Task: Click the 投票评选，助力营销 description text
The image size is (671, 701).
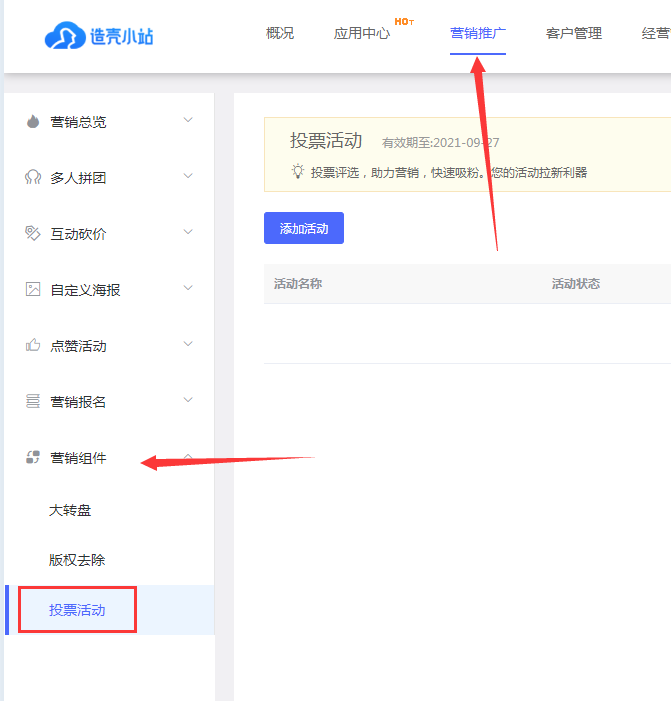Action: pos(449,172)
